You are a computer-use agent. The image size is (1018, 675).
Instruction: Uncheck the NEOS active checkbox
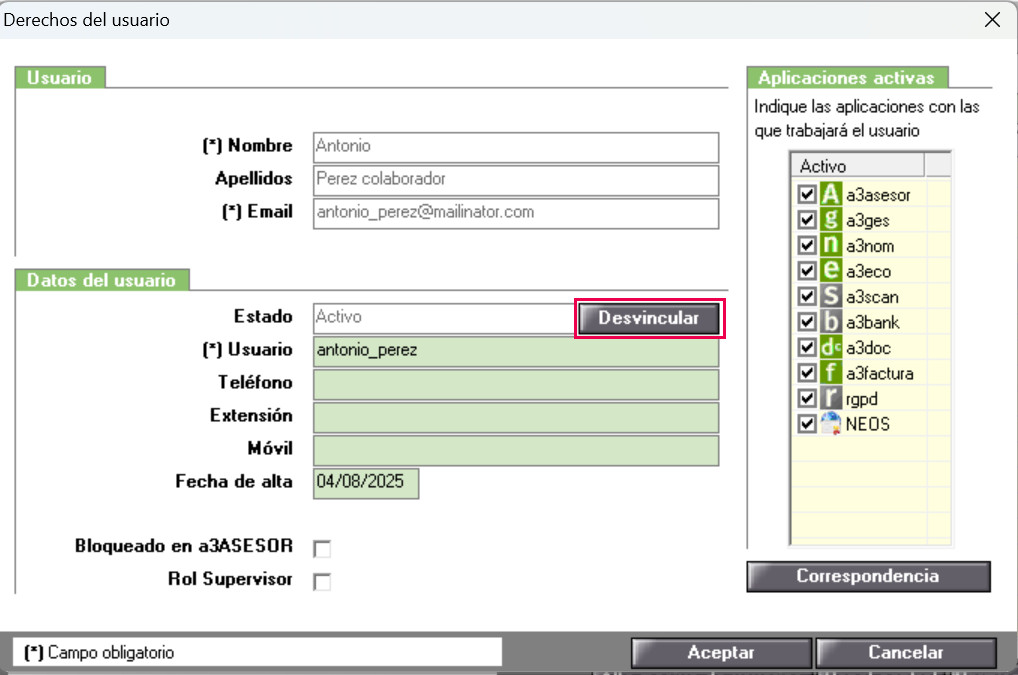807,423
